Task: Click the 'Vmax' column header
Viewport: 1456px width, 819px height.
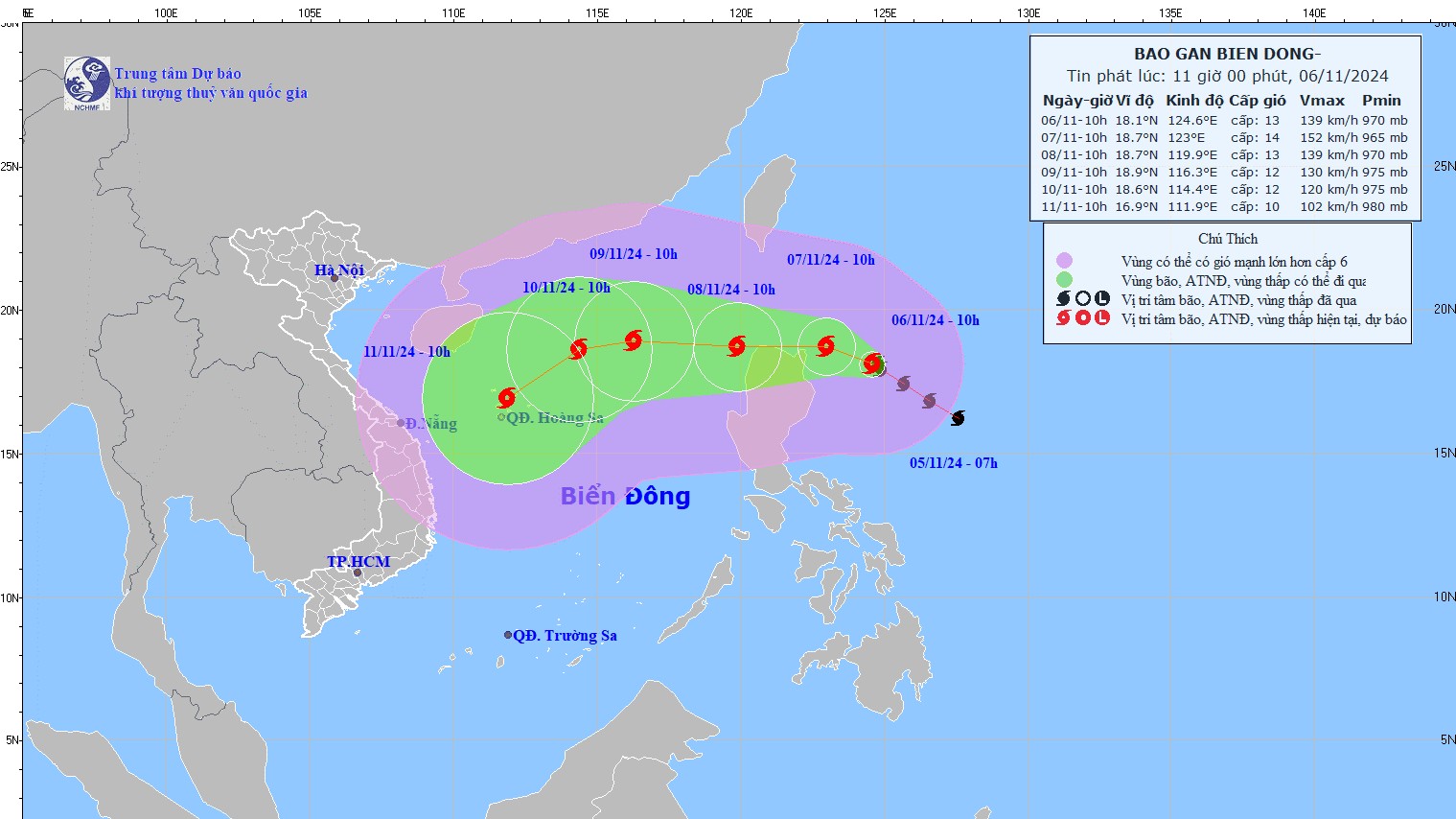Action: (x=1322, y=101)
